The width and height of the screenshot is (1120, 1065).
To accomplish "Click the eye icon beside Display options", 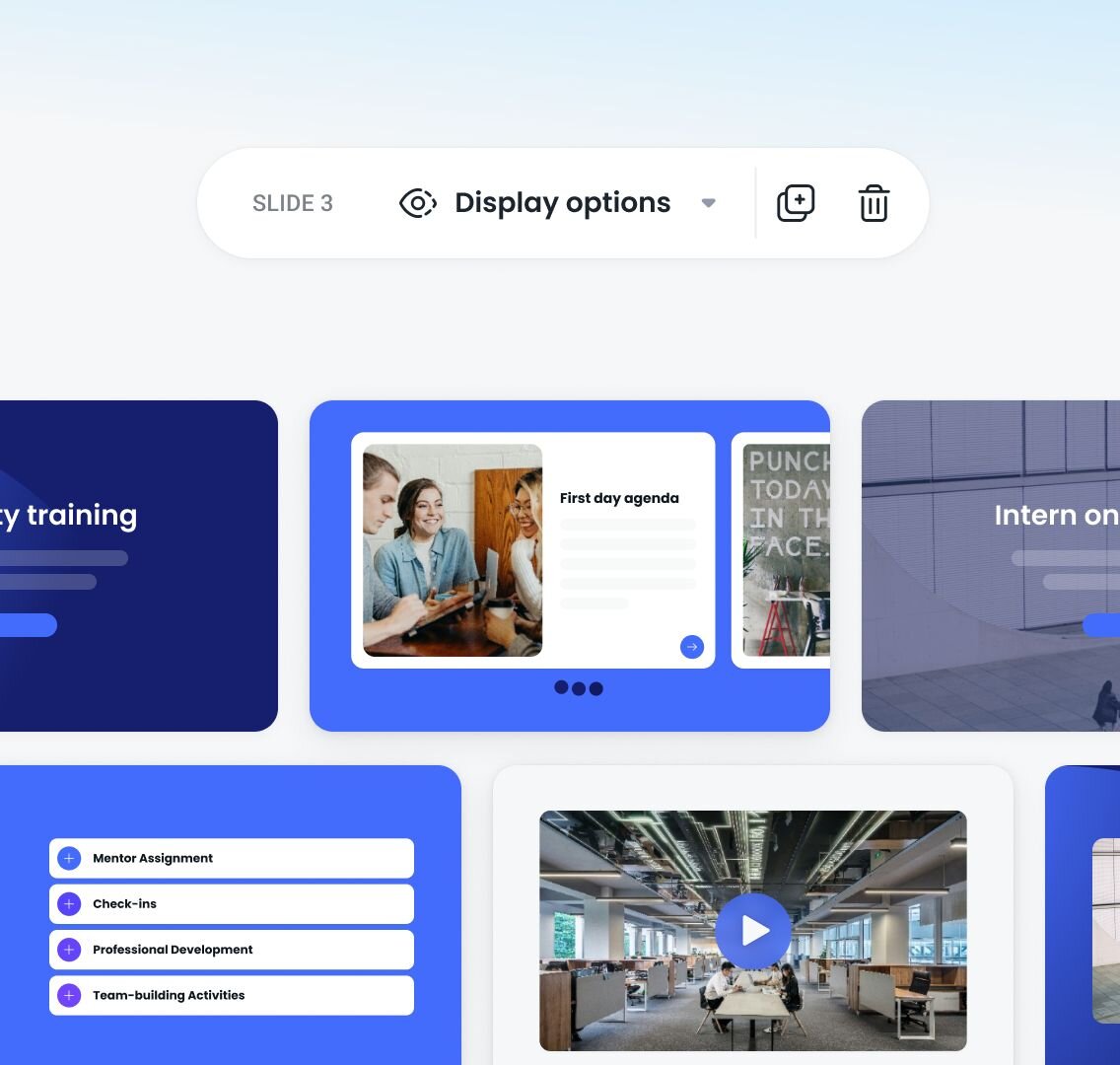I will click(416, 203).
